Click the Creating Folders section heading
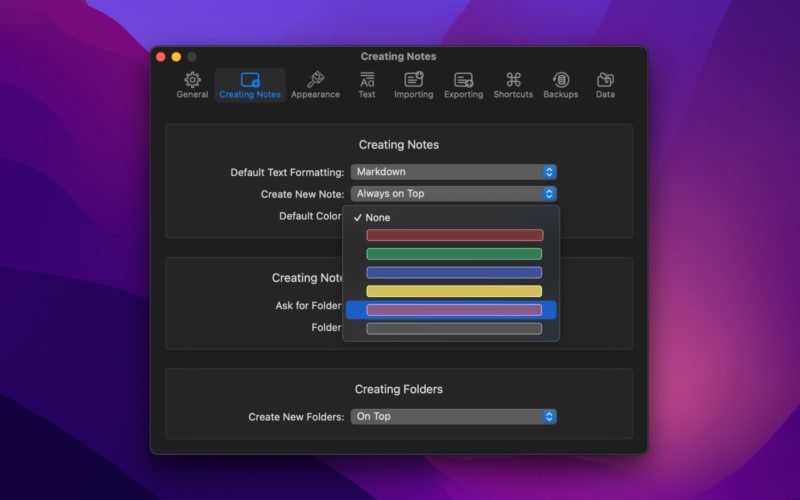Screen dimensions: 800x500 (x=399, y=389)
